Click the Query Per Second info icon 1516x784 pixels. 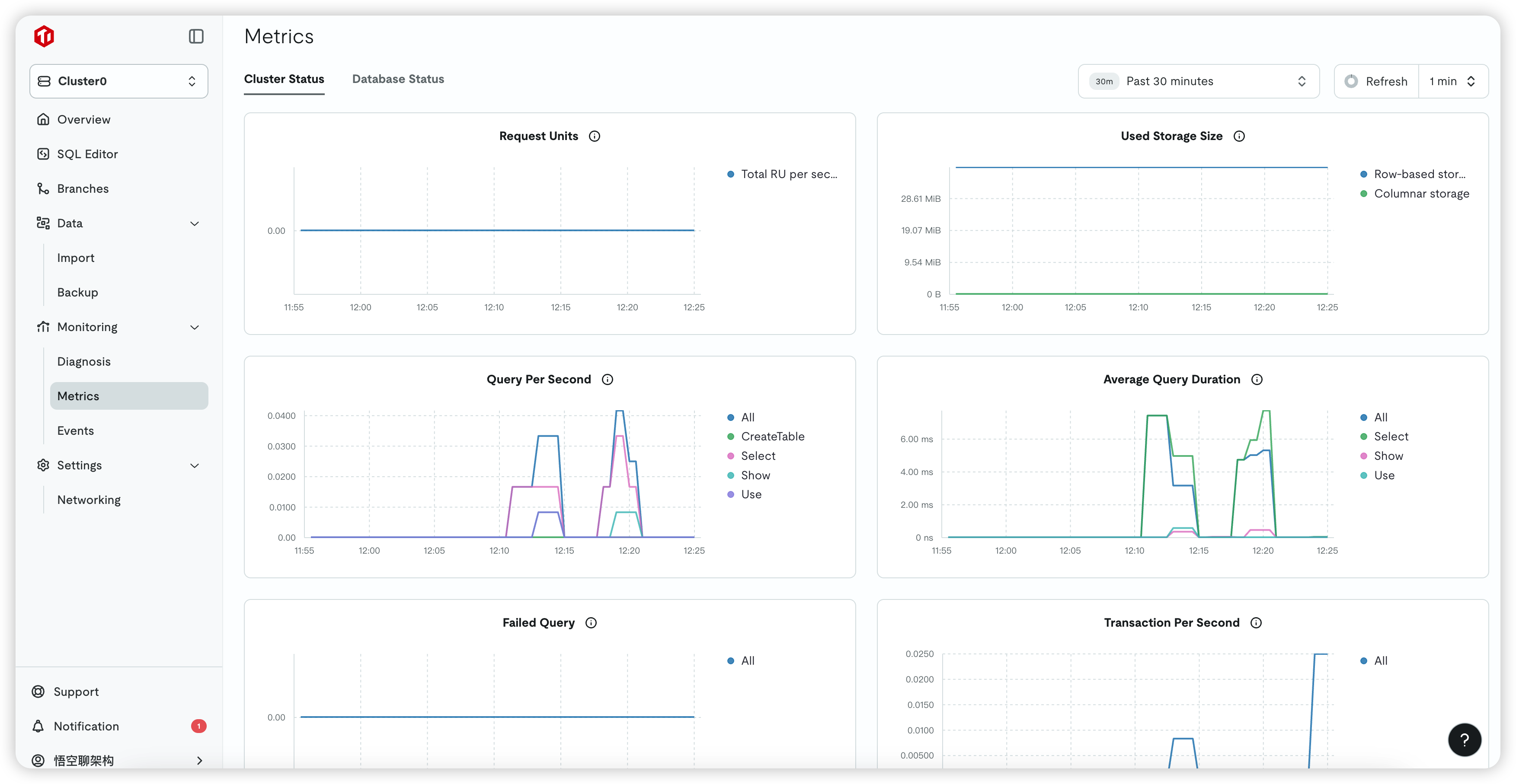tap(608, 379)
